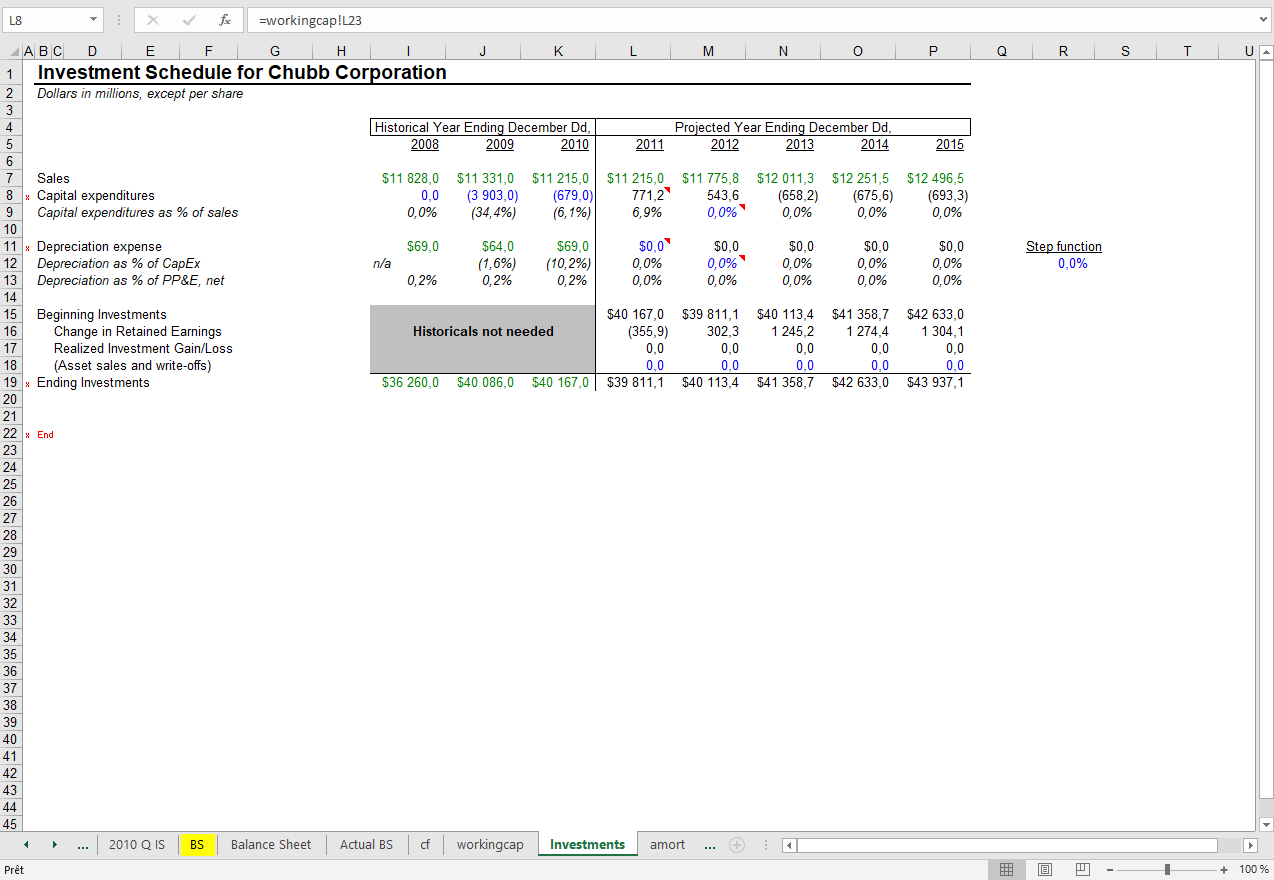
Task: Select the 2015 Ending Investments value $43 937,1
Action: pos(933,382)
